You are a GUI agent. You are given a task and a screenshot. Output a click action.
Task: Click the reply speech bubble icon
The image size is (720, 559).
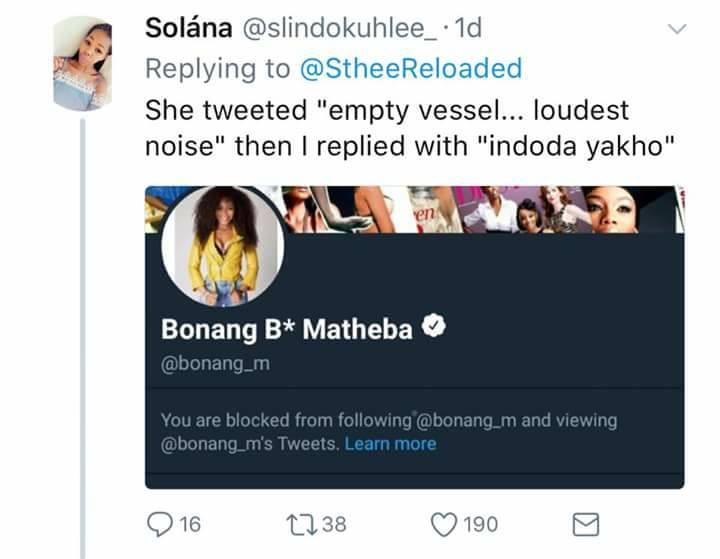pyautogui.click(x=160, y=524)
